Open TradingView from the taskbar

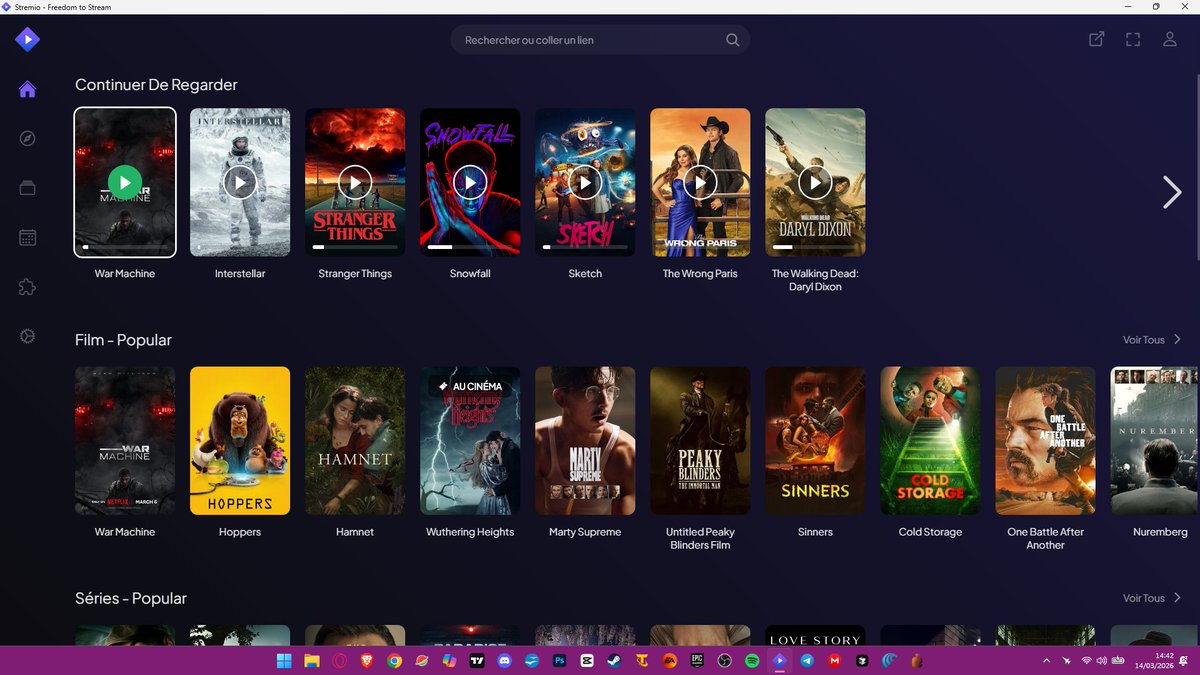(x=477, y=660)
